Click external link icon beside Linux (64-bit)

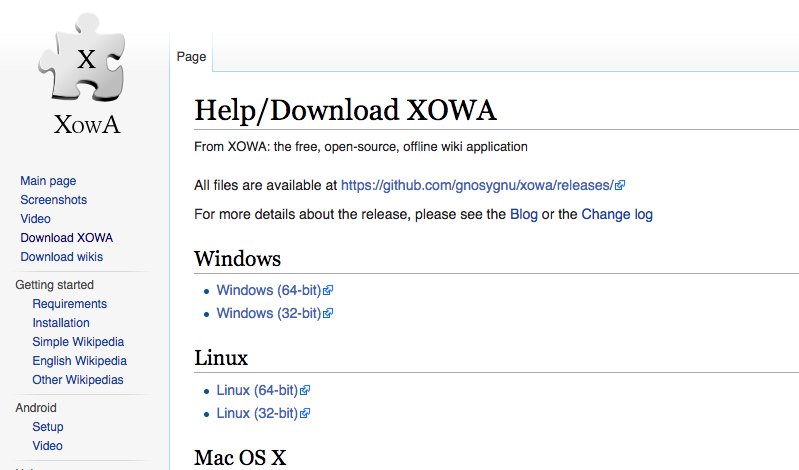click(x=305, y=390)
